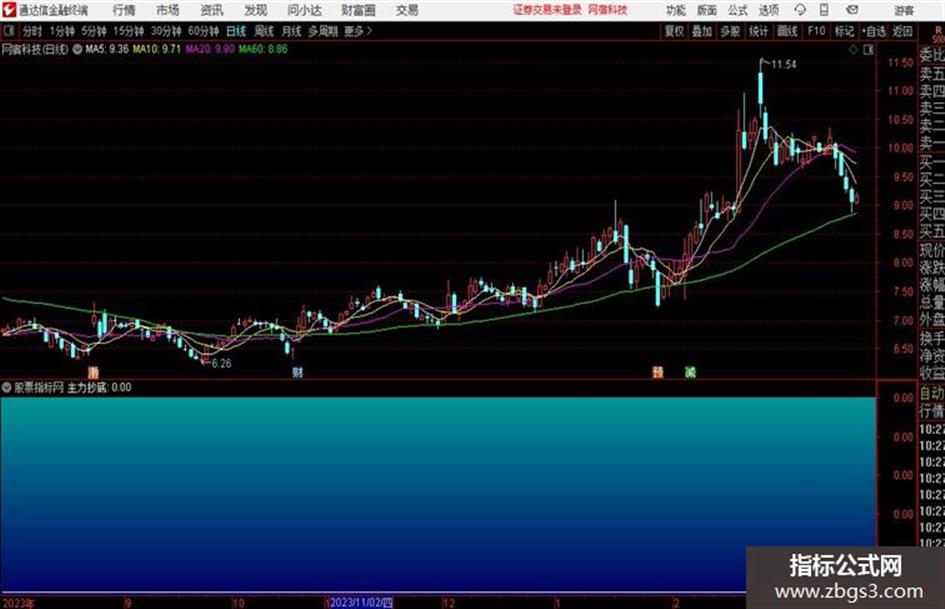Screen dimensions: 945x609
Task: Click the 2023年 label on time axis
Action: (19, 603)
